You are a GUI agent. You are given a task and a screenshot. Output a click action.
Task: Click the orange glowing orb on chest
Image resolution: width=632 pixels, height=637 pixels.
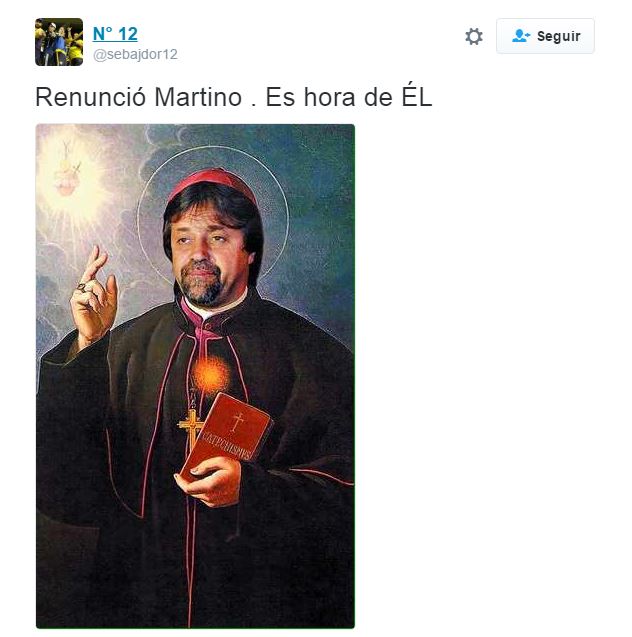(x=210, y=375)
